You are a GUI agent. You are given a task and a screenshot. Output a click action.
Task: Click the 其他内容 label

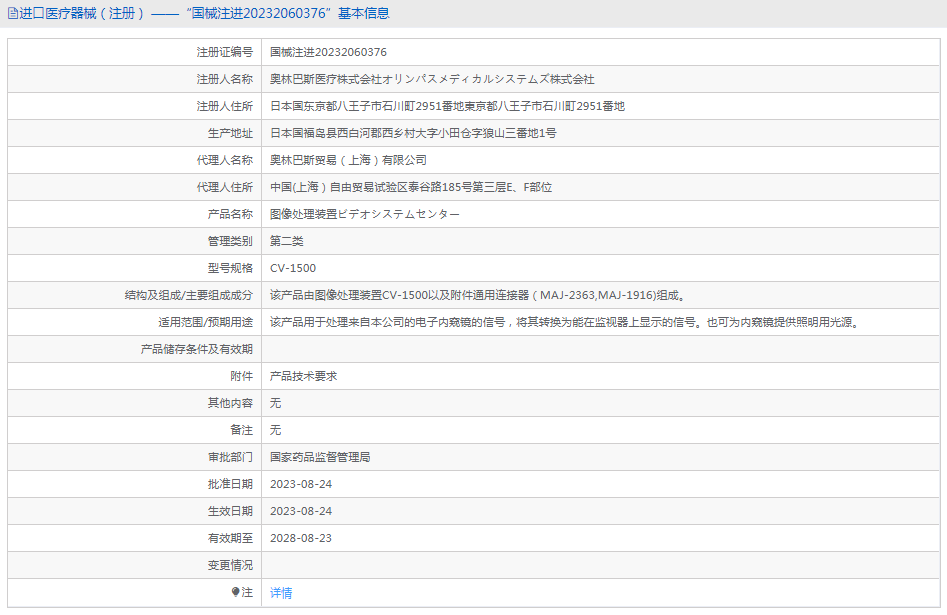coord(230,404)
